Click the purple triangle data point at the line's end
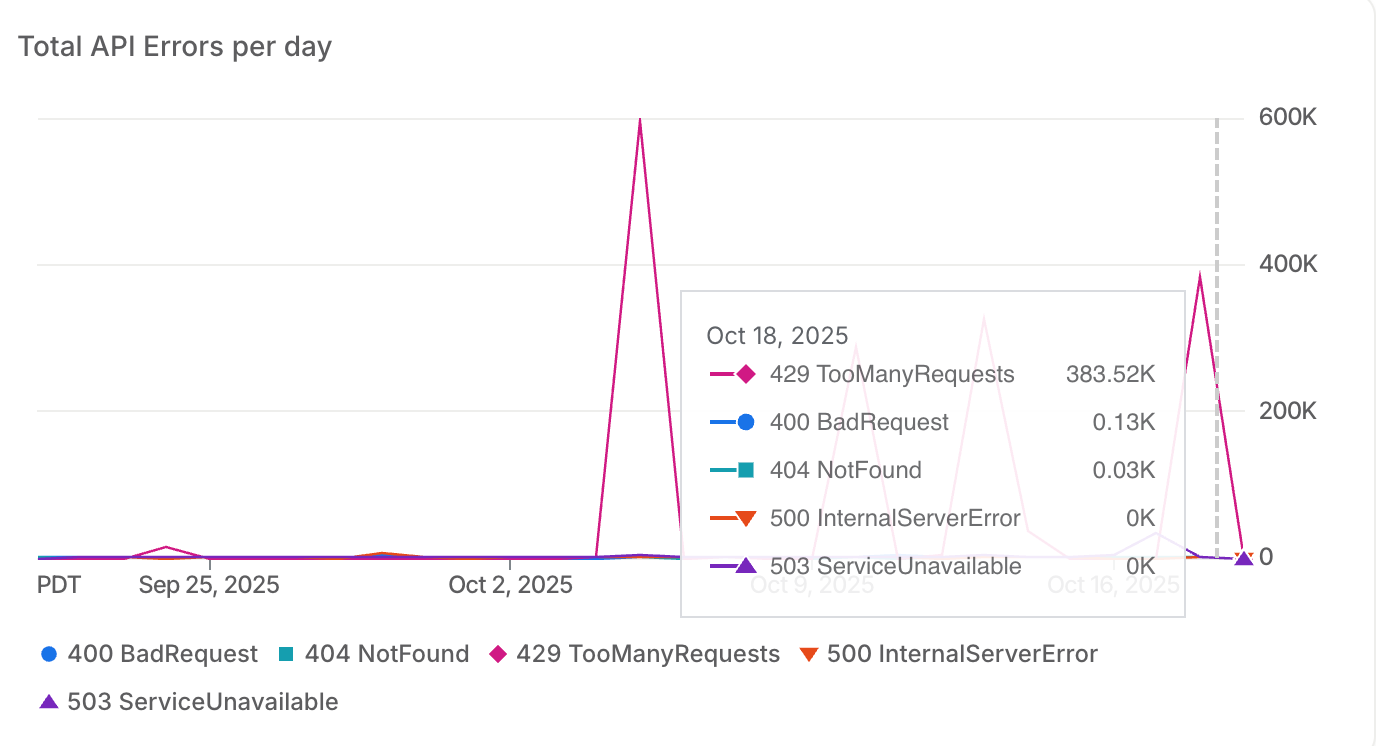The image size is (1378, 746). pyautogui.click(x=1243, y=557)
